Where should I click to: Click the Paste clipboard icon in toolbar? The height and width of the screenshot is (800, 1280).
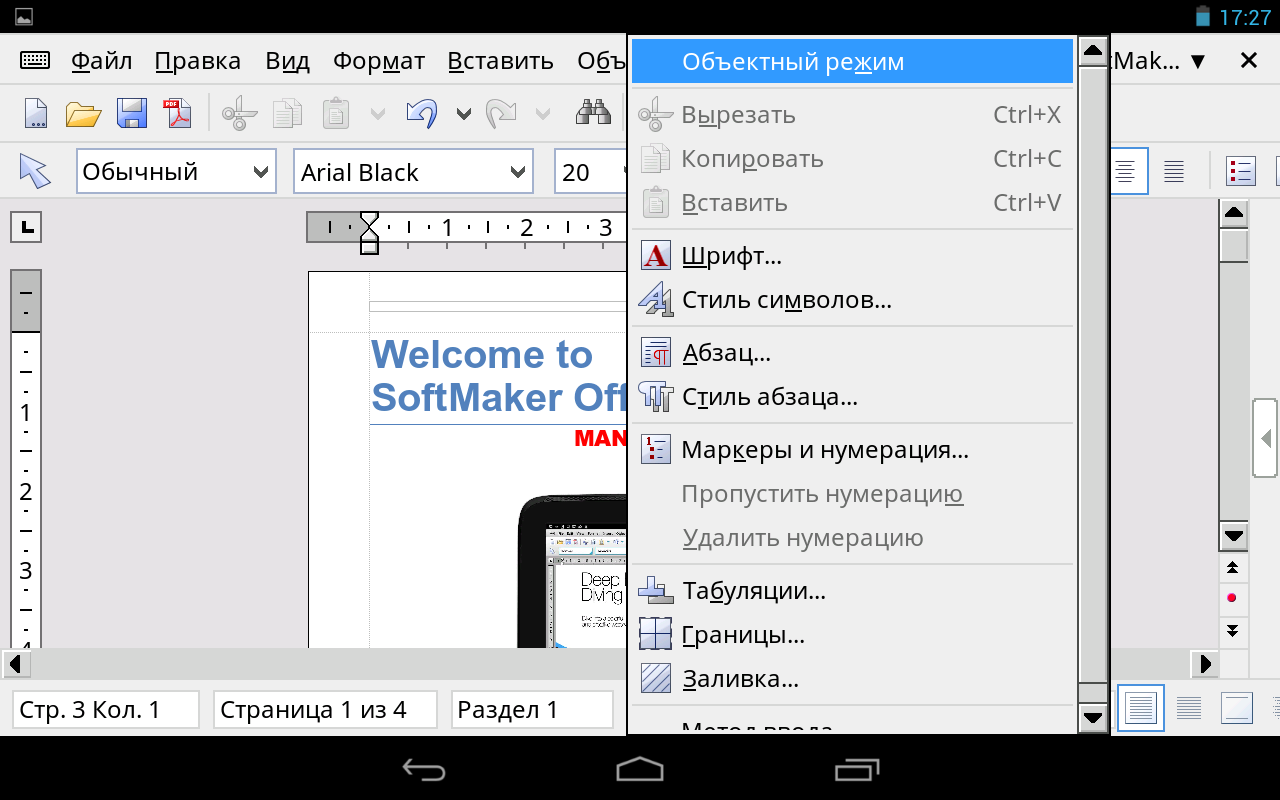pyautogui.click(x=336, y=113)
